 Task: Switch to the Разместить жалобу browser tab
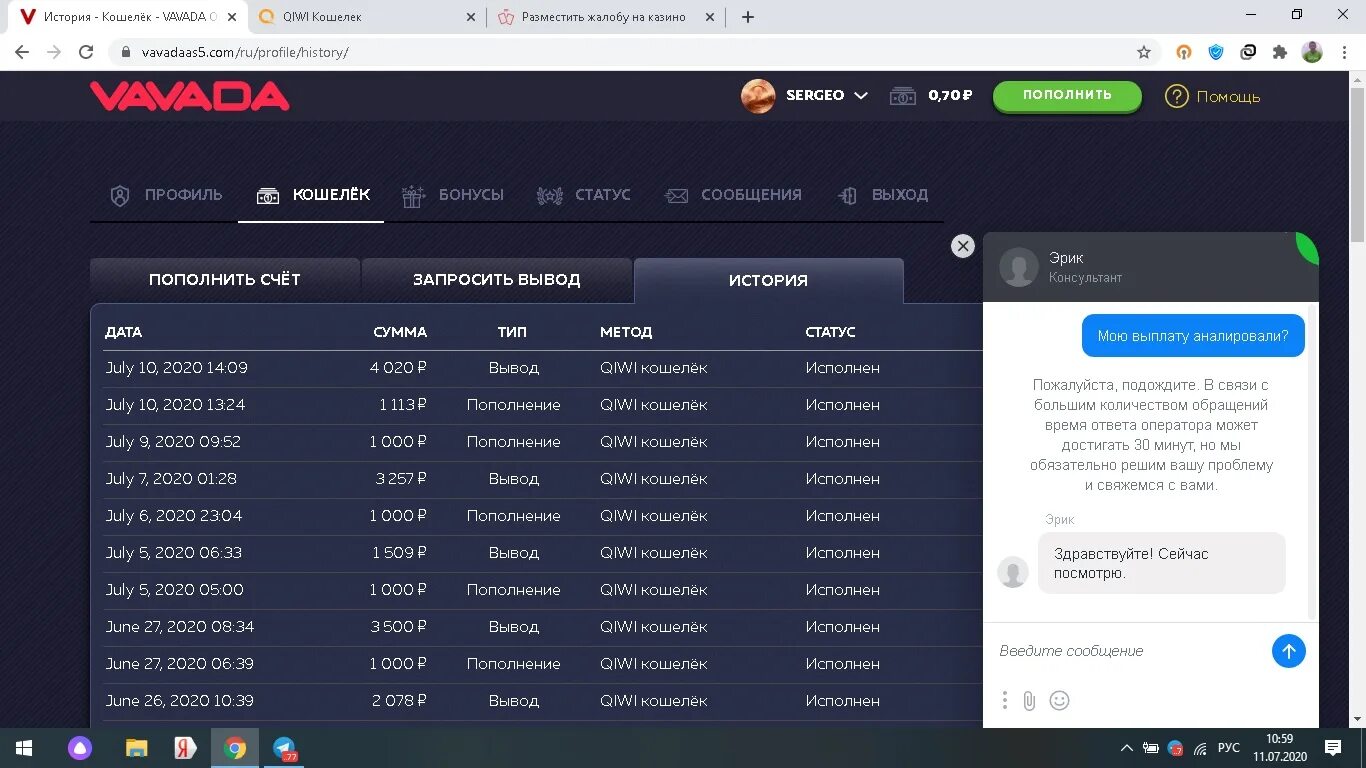(x=608, y=17)
